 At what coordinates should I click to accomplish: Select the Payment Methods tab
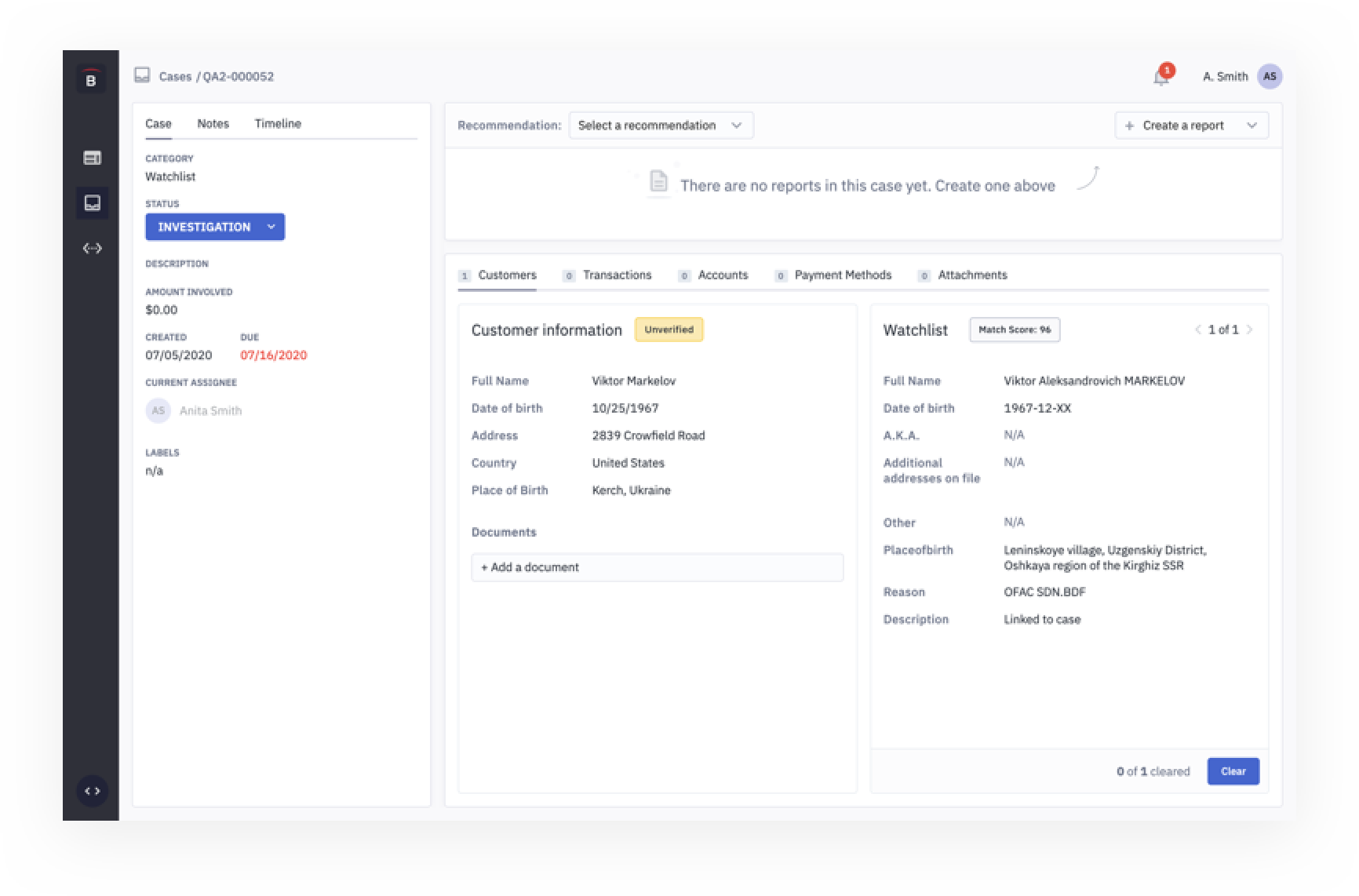pos(833,275)
